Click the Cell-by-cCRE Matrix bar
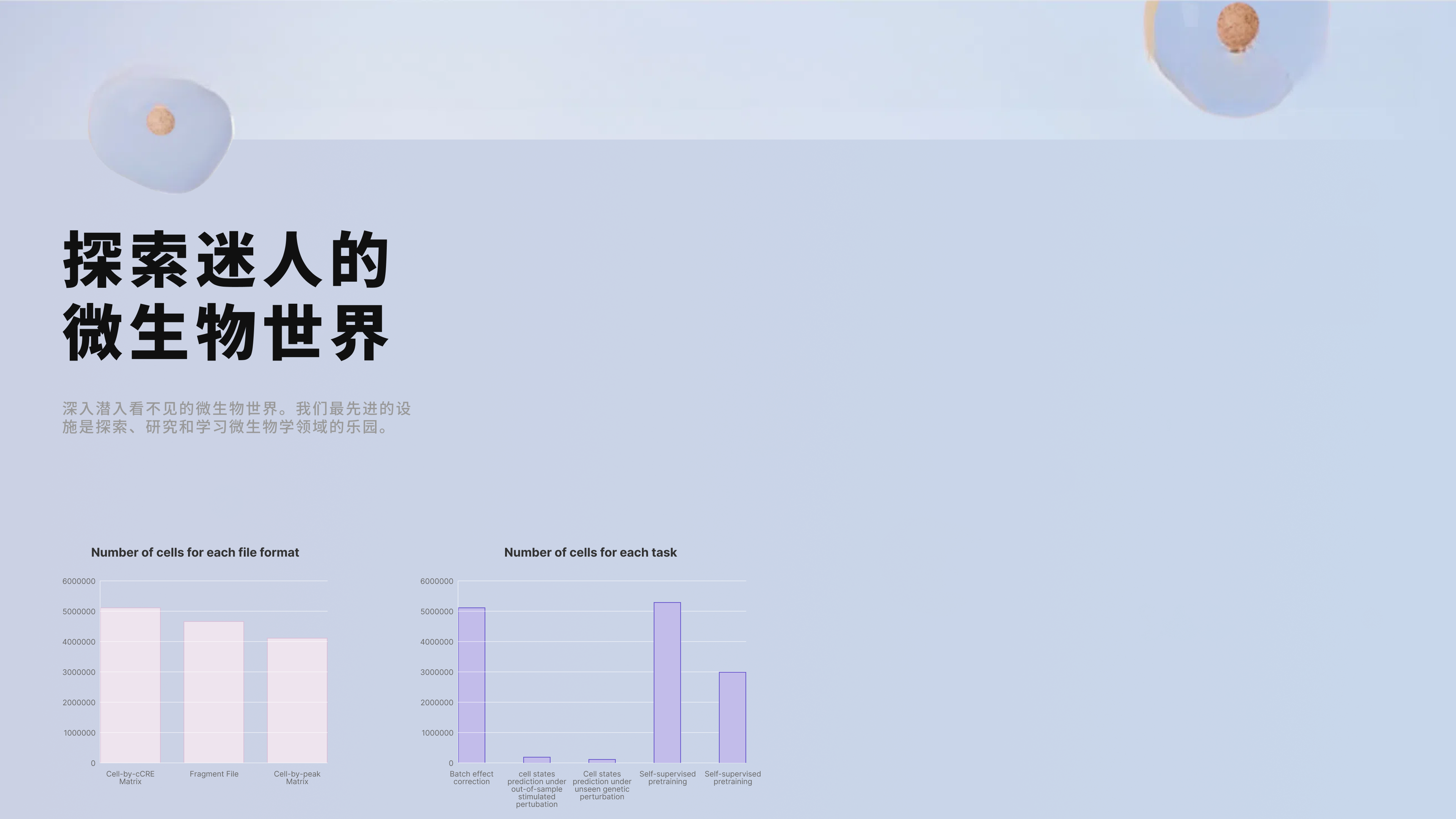 click(x=130, y=686)
